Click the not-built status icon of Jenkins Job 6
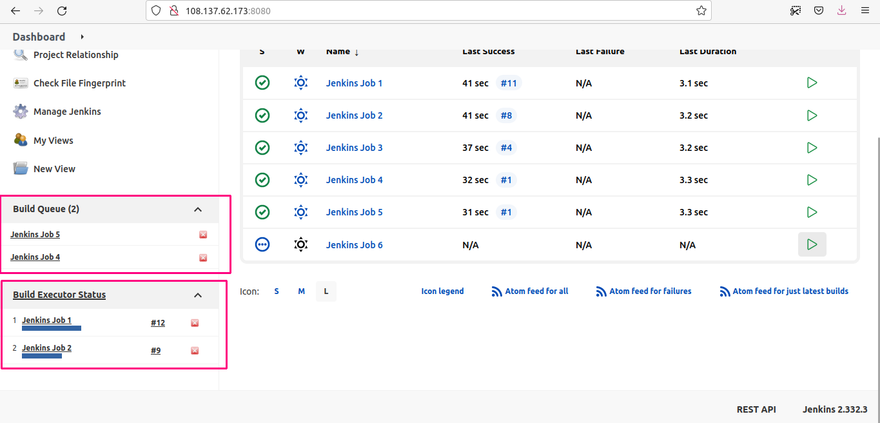The width and height of the screenshot is (880, 423). pos(262,245)
